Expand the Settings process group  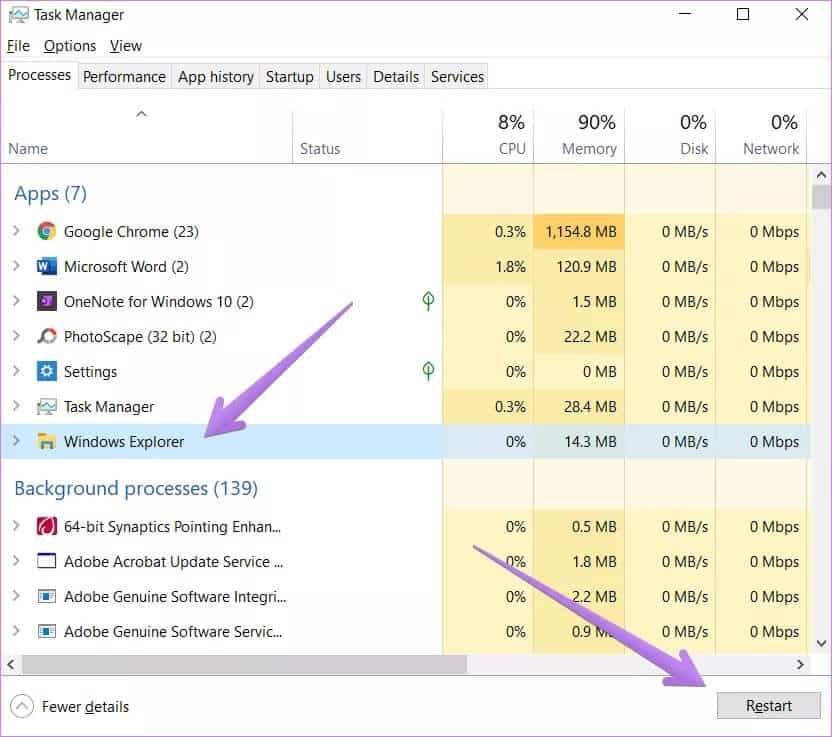16,371
